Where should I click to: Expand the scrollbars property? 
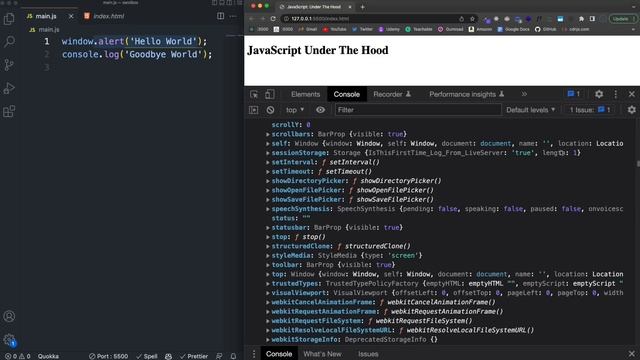(x=268, y=134)
